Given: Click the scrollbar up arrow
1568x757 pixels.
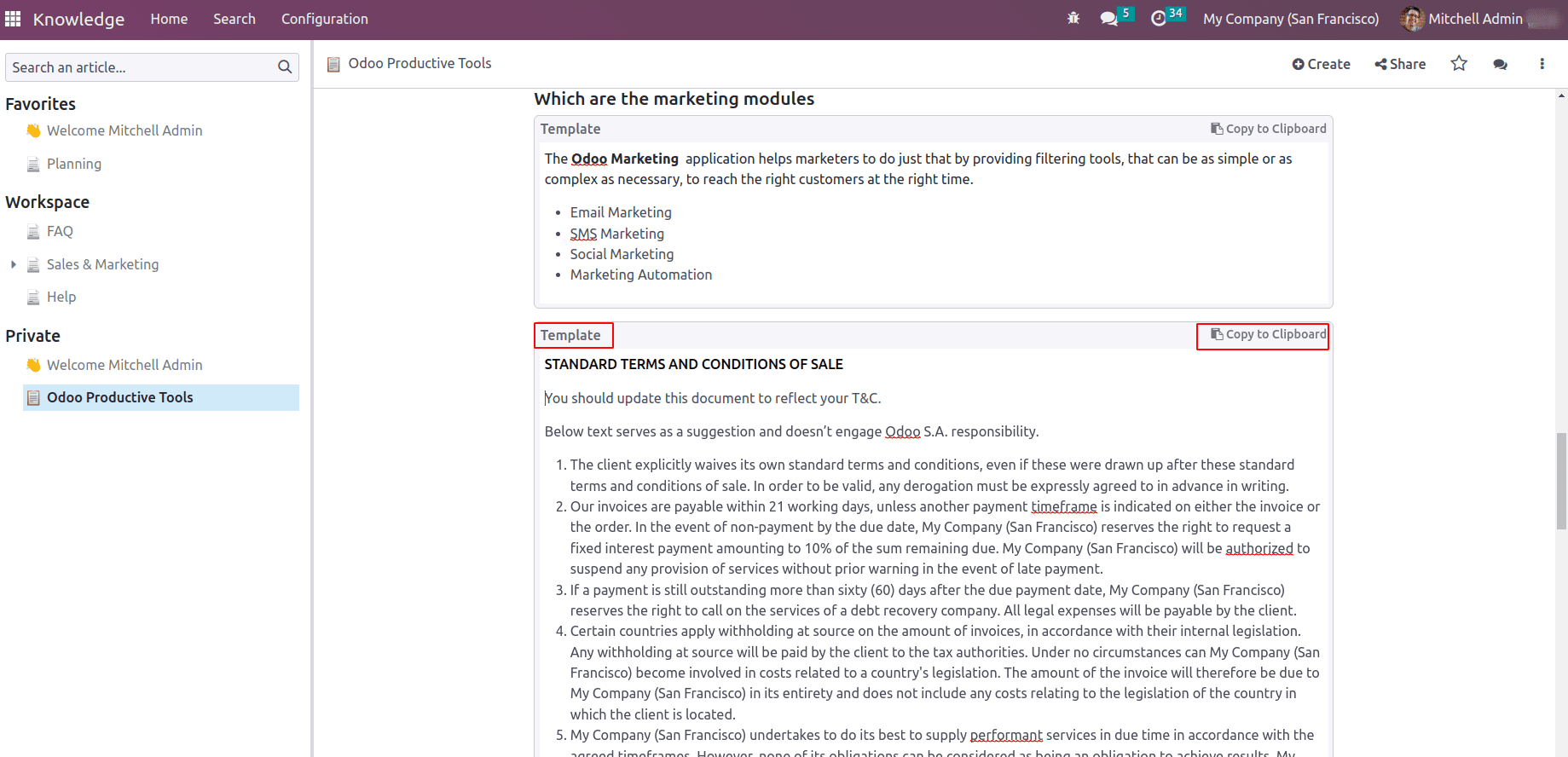Looking at the screenshot, I should tap(1561, 95).
